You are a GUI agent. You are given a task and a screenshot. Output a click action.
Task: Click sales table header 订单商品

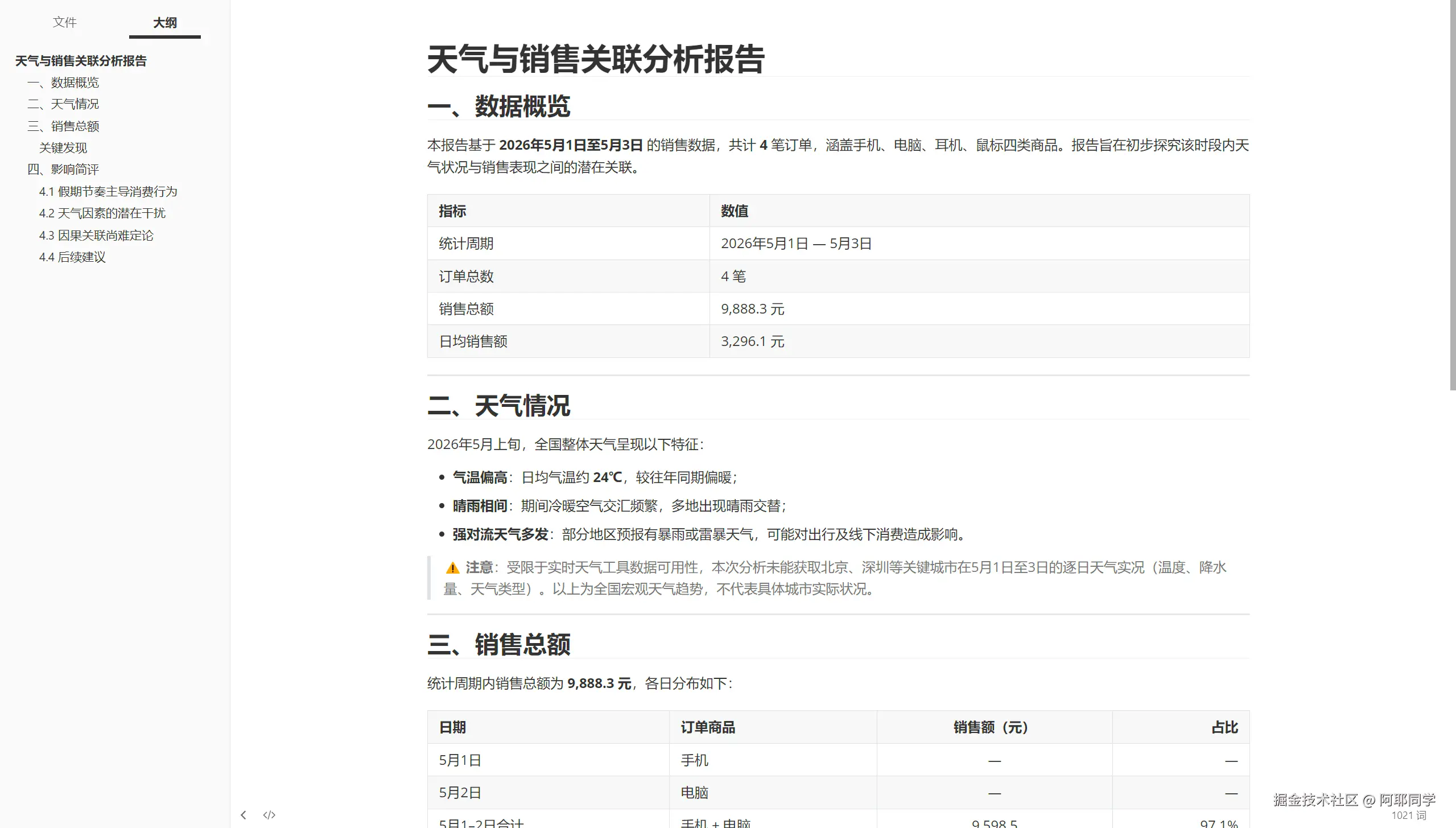pyautogui.click(x=773, y=727)
